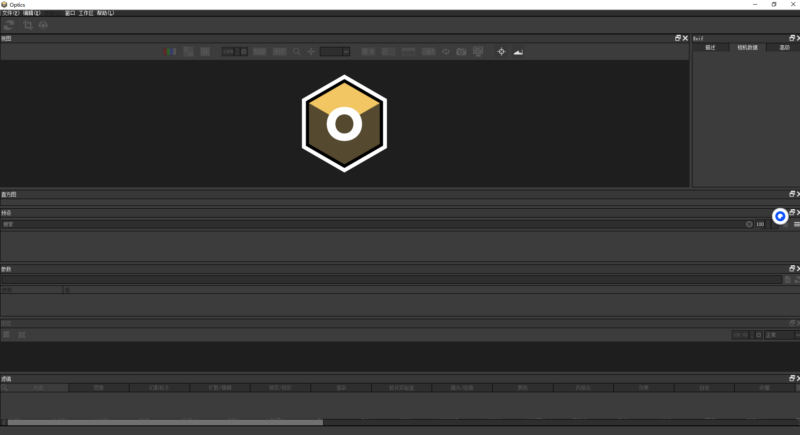Open the 帮助 menu
This screenshot has width=800, height=435.
(x=105, y=13)
